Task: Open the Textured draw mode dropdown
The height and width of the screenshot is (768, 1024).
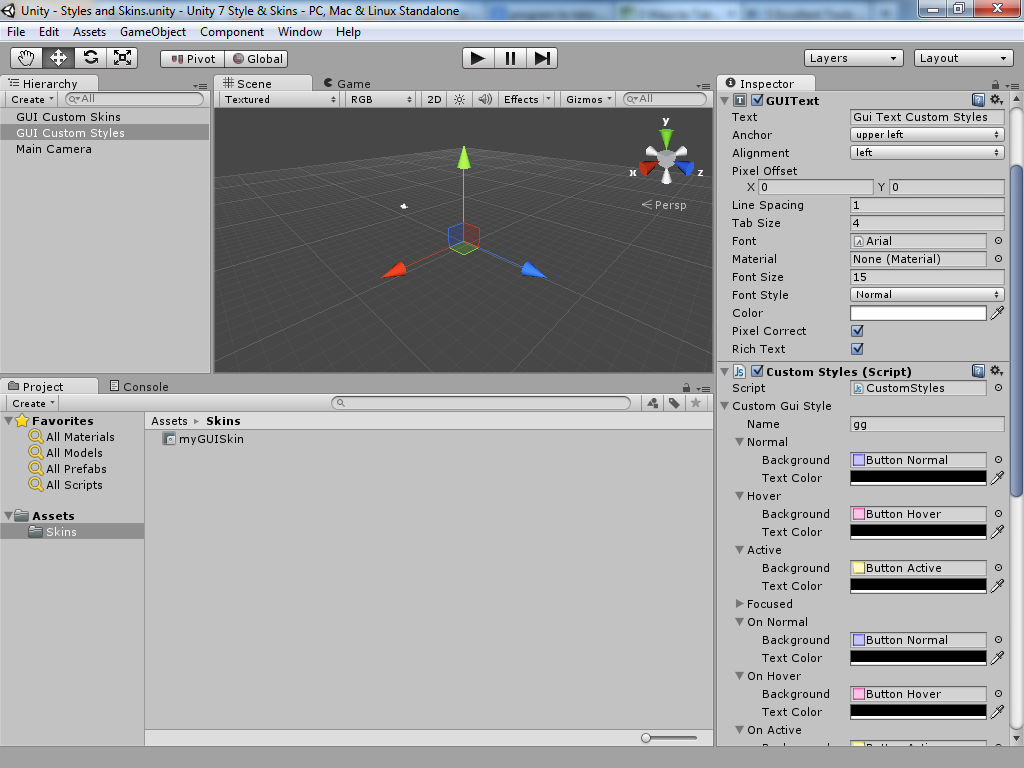Action: pos(280,99)
